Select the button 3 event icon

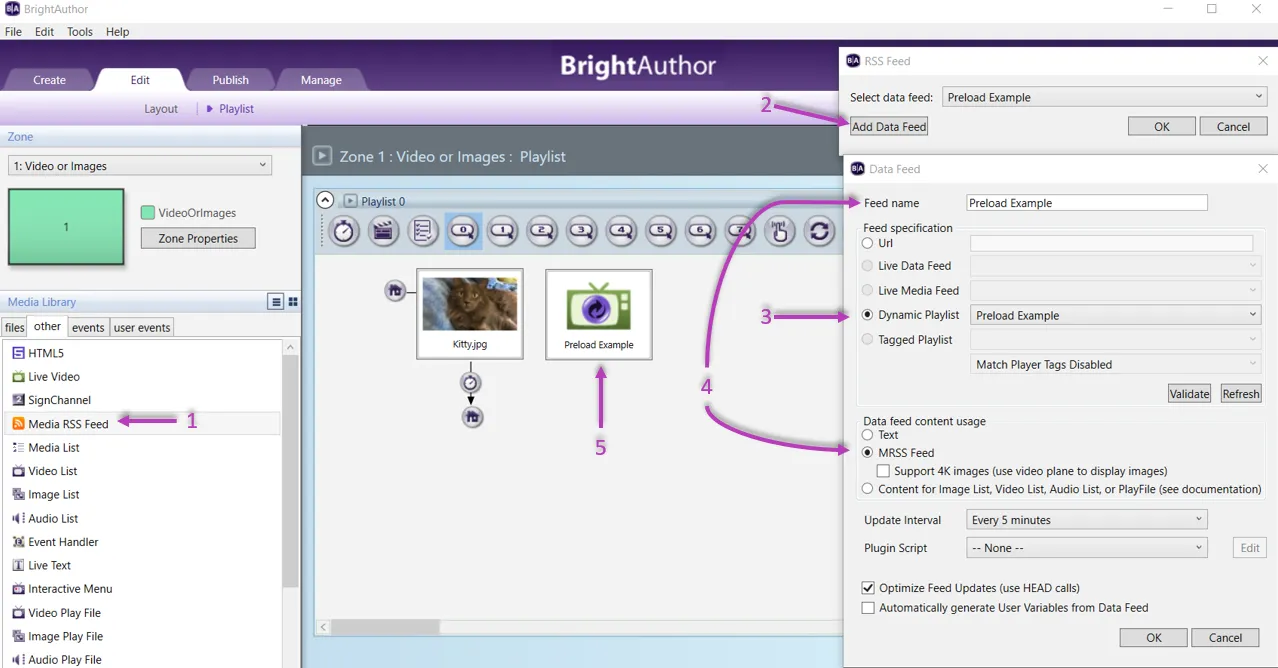click(582, 231)
